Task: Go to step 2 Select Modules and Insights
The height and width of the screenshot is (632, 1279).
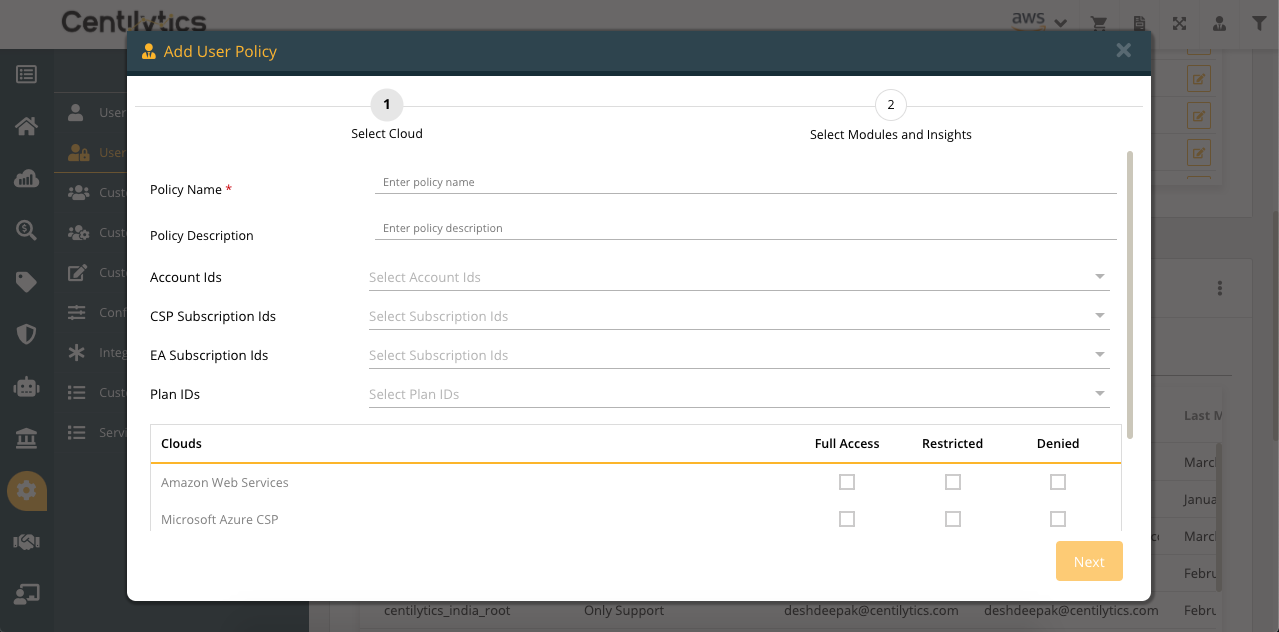Action: (x=890, y=105)
